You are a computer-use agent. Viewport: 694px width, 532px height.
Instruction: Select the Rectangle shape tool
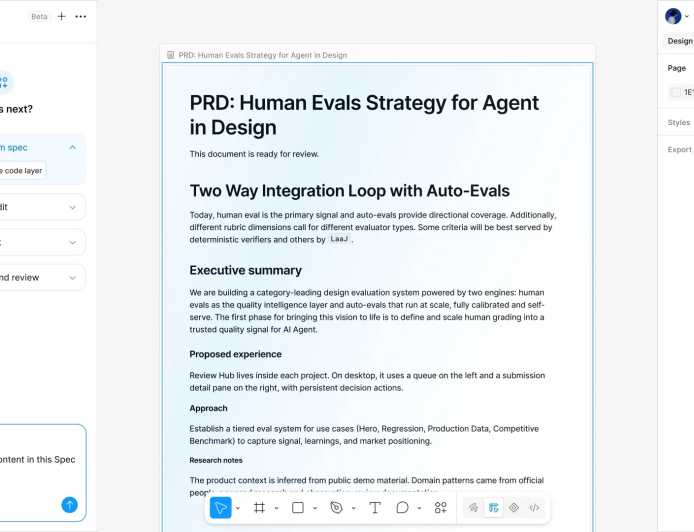[298, 508]
